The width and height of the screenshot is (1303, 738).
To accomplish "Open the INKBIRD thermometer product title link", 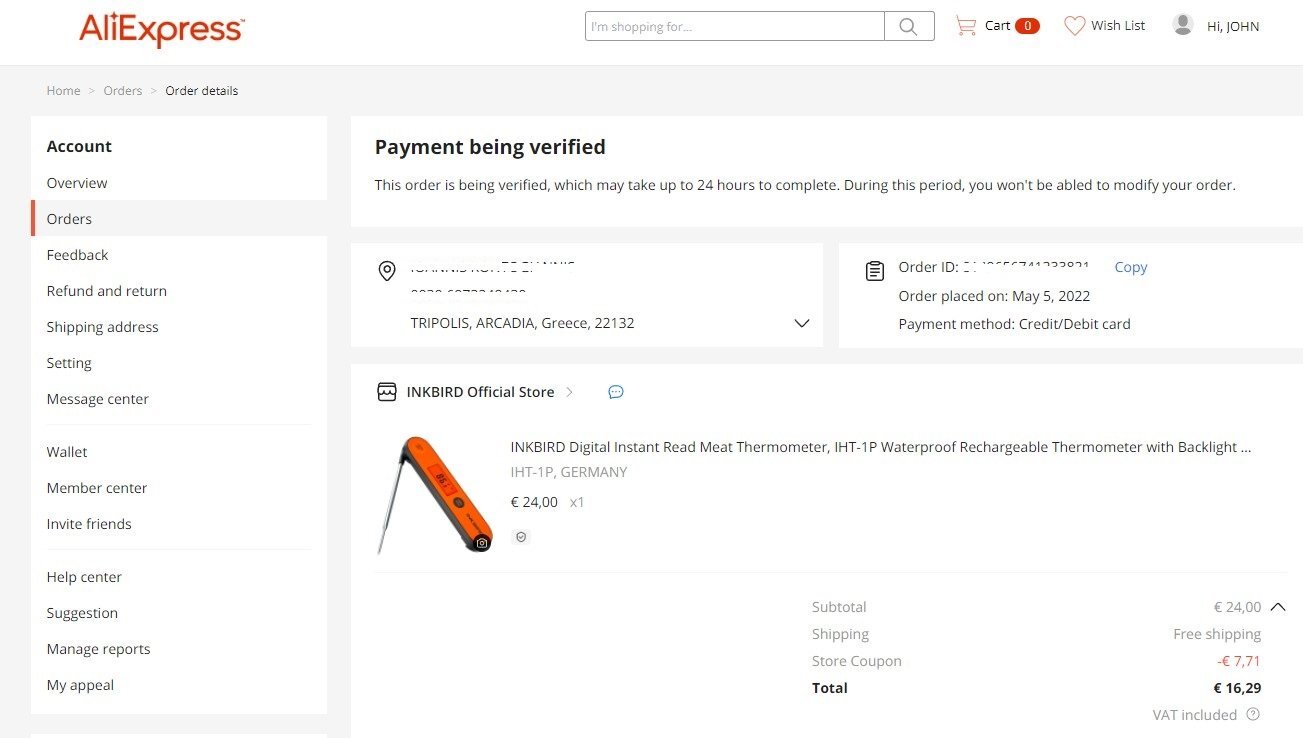I will click(x=881, y=447).
